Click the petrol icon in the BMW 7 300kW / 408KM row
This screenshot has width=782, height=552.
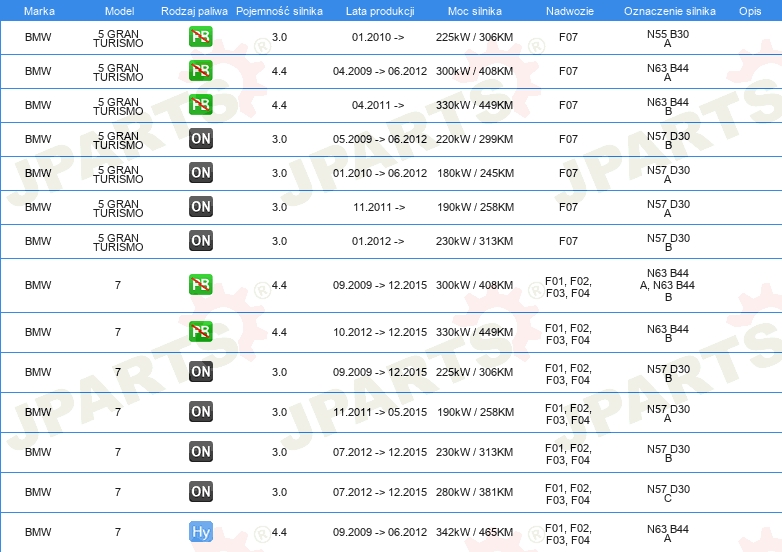tap(200, 285)
